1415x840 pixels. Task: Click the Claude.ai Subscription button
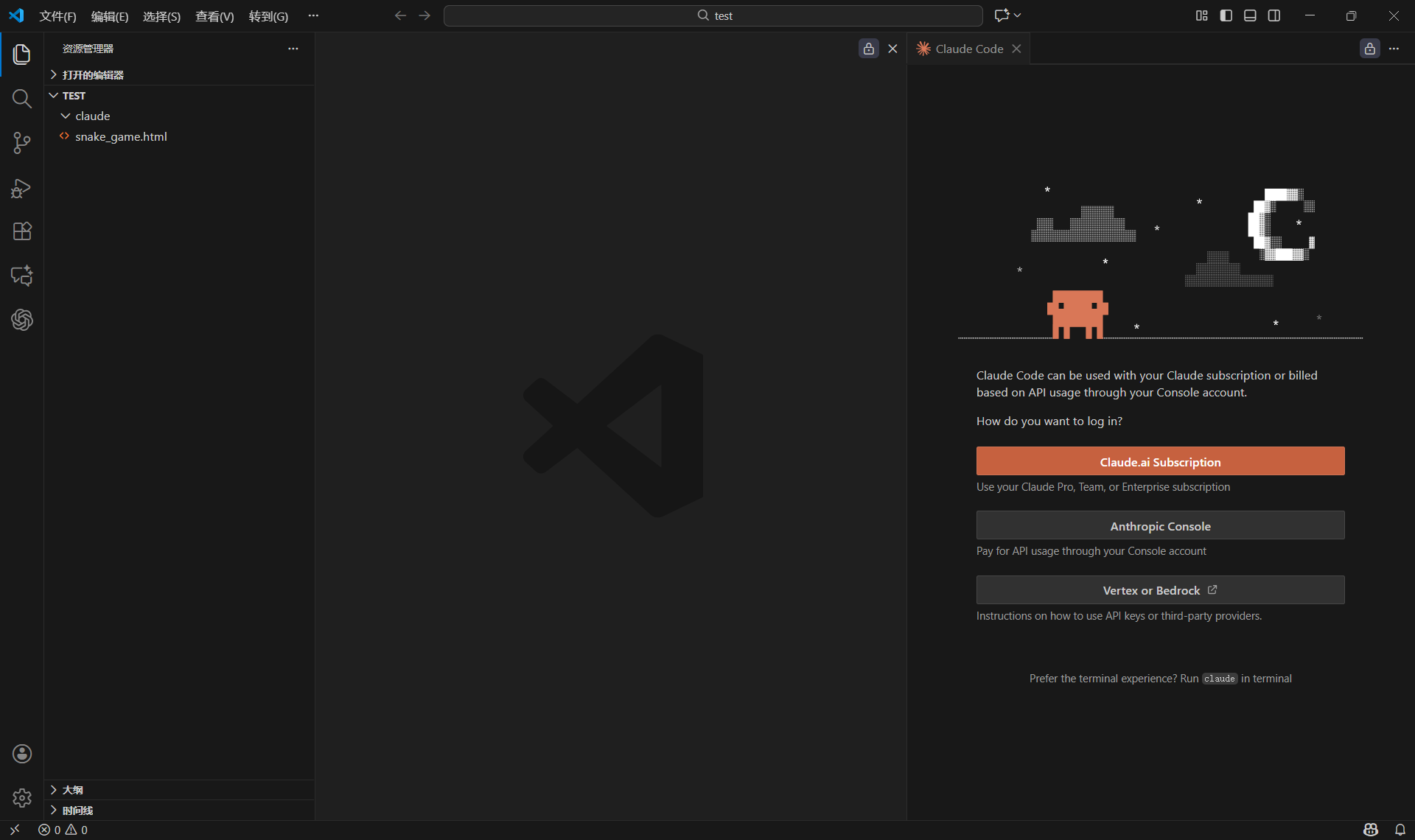(x=1160, y=461)
